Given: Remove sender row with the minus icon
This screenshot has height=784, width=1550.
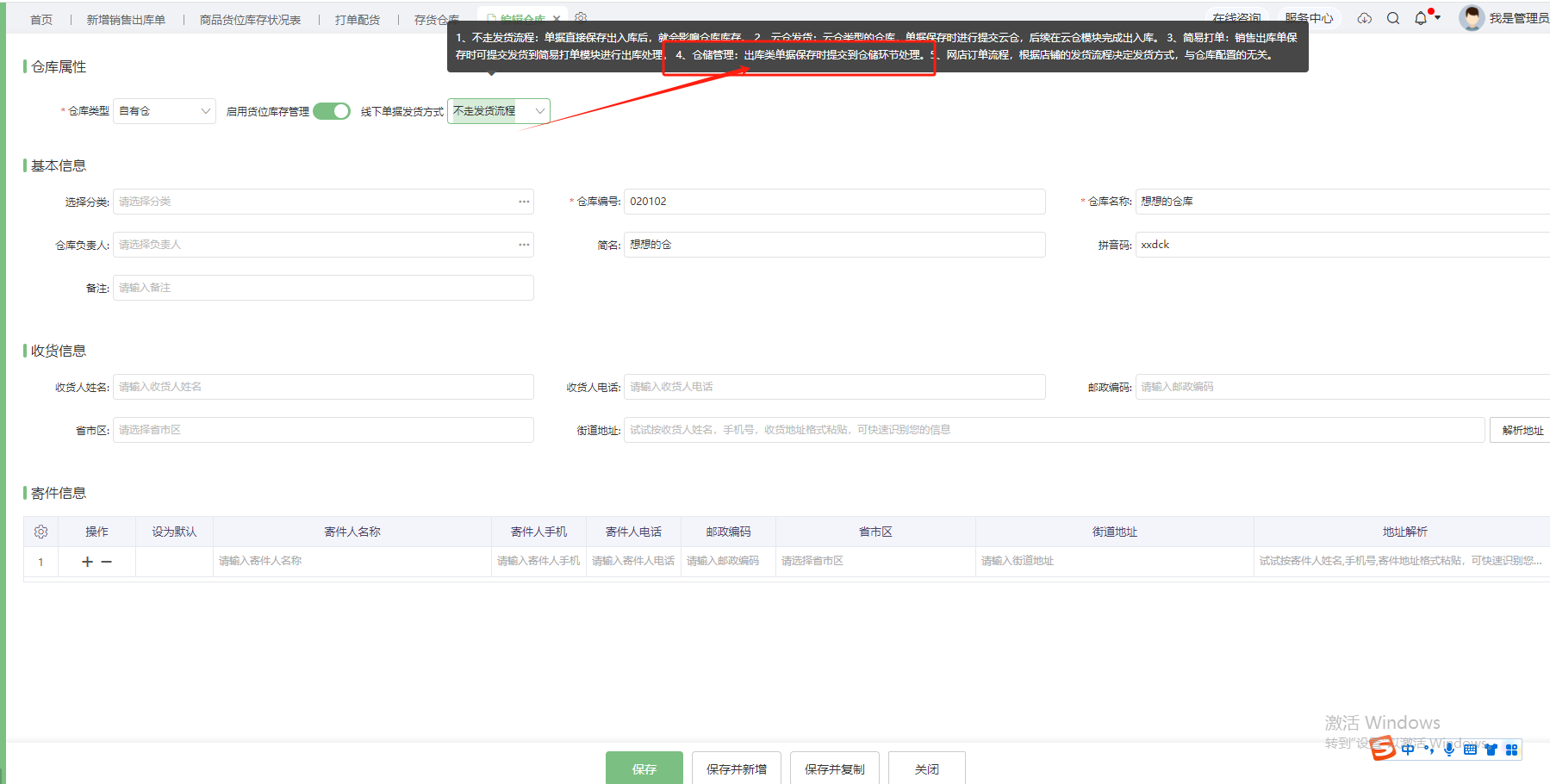Looking at the screenshot, I should pyautogui.click(x=107, y=562).
